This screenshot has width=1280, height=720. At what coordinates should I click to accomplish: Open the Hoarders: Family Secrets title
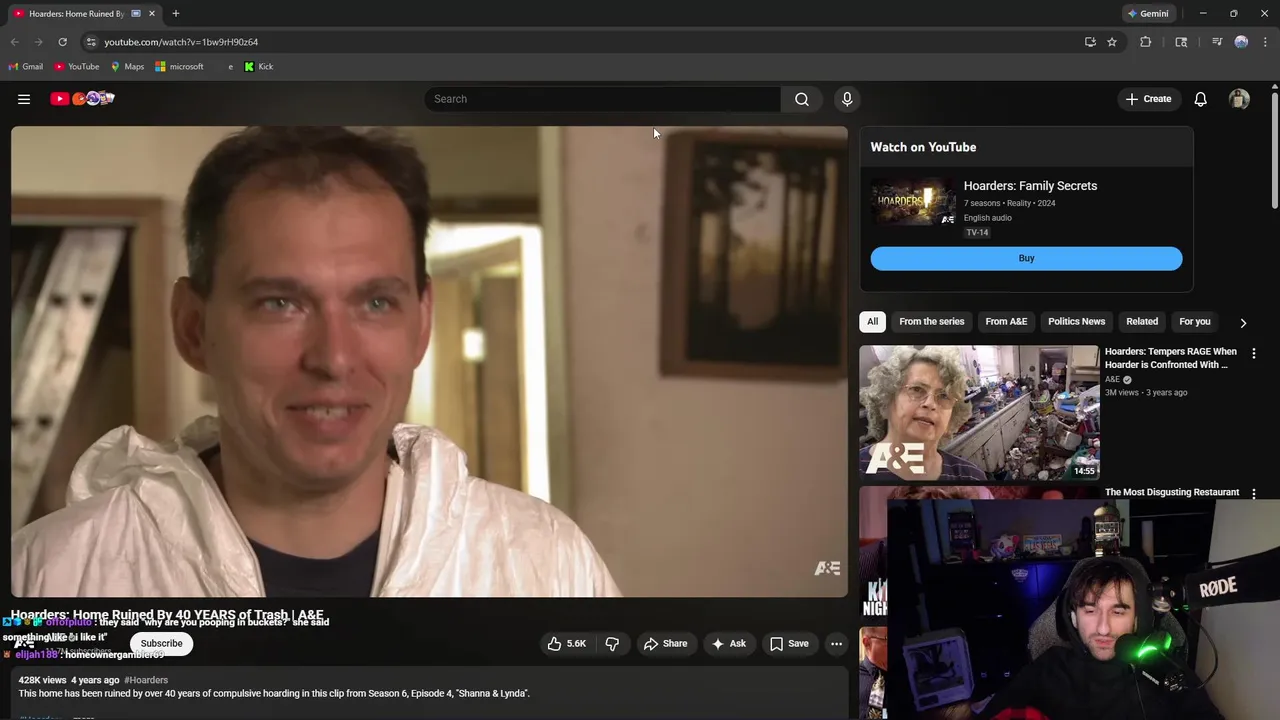1030,186
